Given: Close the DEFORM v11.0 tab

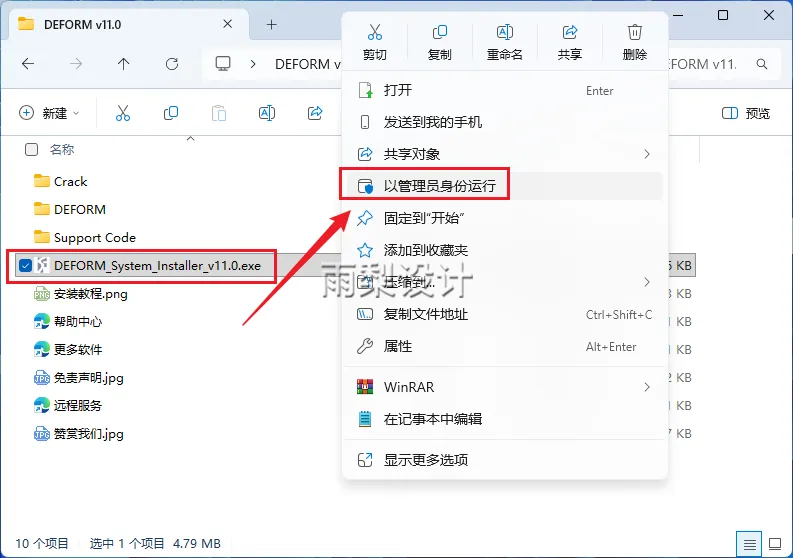Looking at the screenshot, I should click(228, 24).
